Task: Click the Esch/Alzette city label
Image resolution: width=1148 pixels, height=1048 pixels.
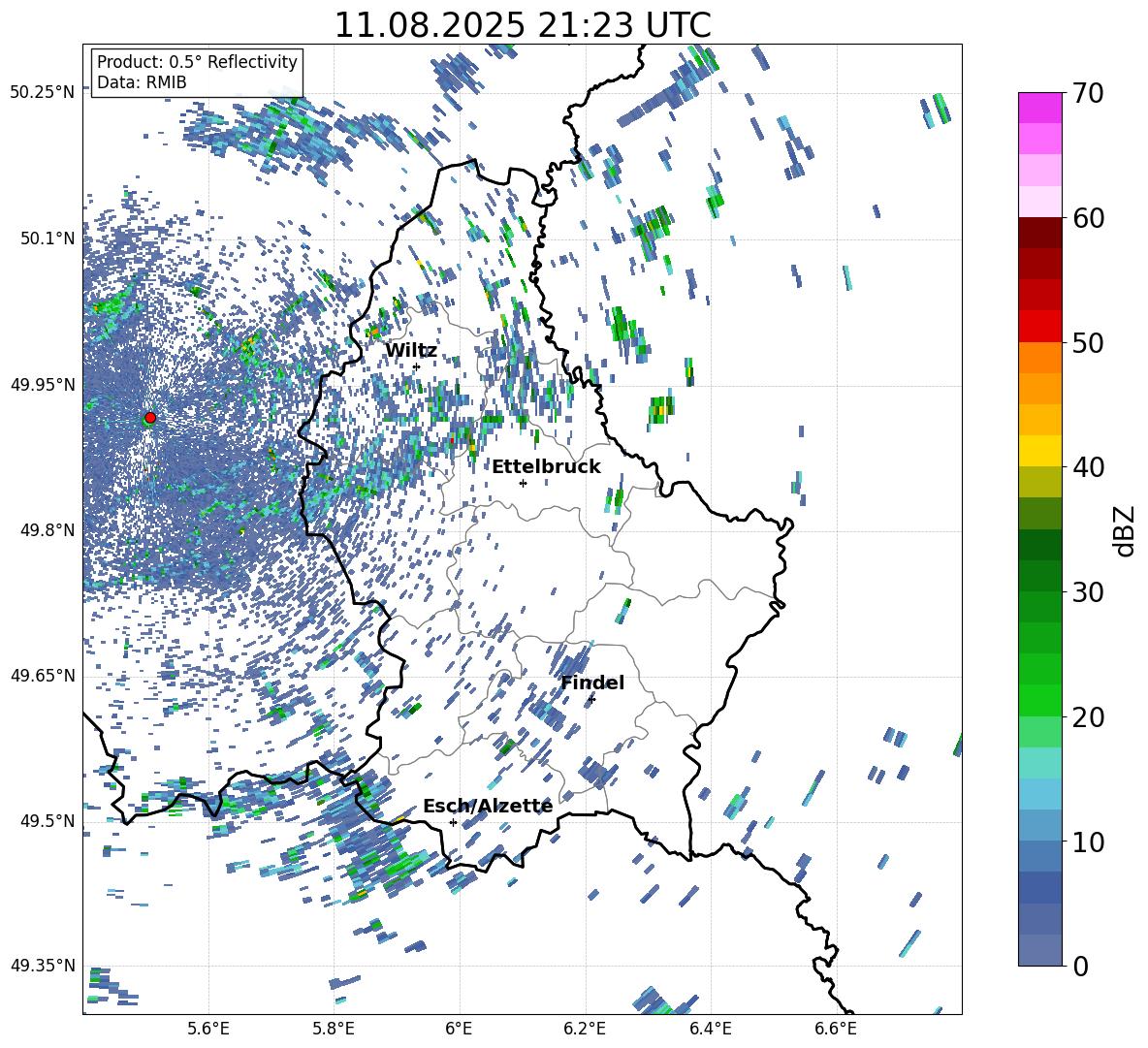Action: tap(488, 807)
